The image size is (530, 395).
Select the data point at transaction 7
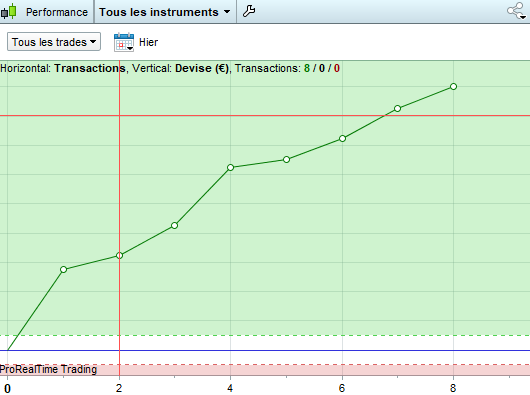click(398, 108)
